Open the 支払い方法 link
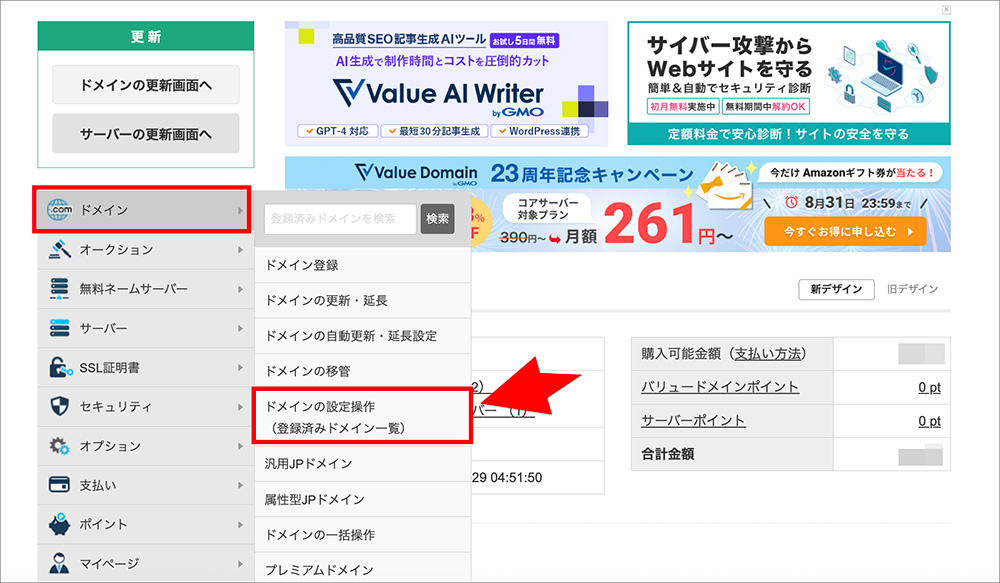Image resolution: width=1000 pixels, height=583 pixels. pos(768,354)
